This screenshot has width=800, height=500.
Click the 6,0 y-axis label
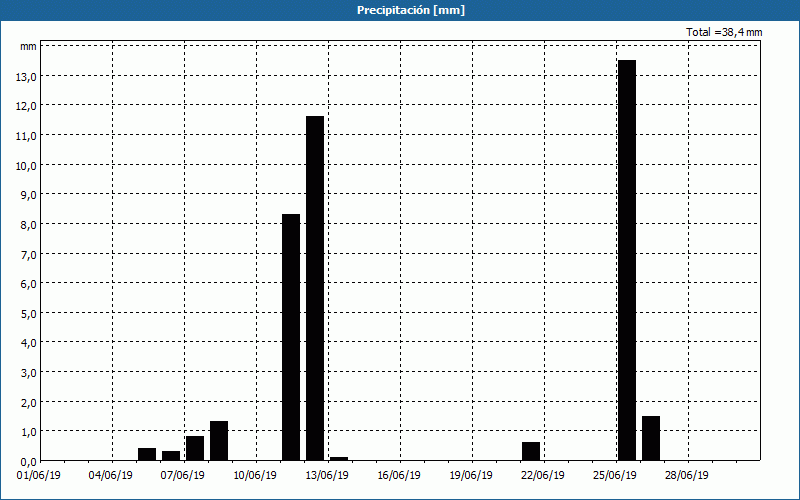pyautogui.click(x=28, y=284)
